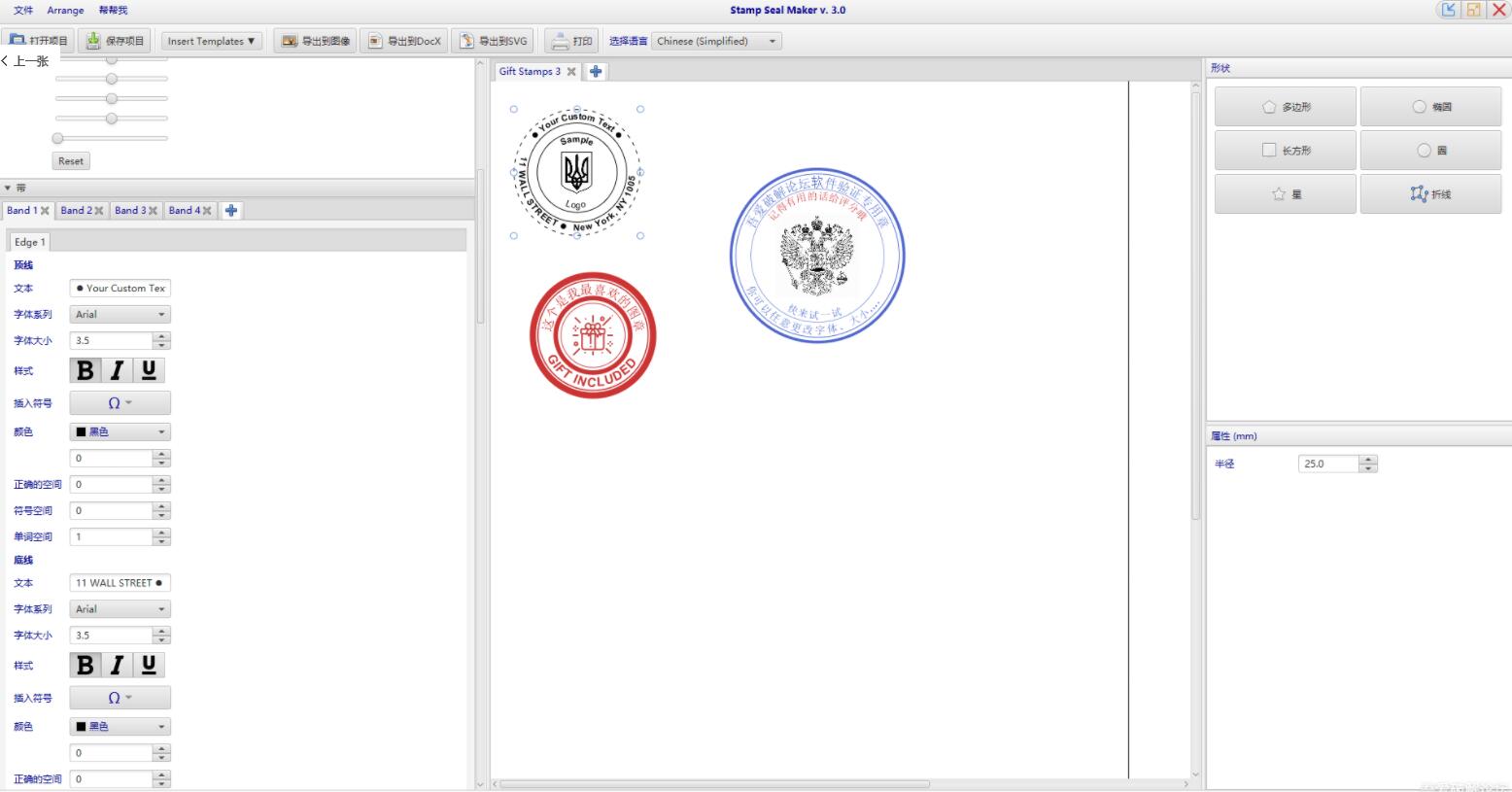Screen dimensions: 1512x792
Task: Add a 圆 circle shape
Action: [1430, 151]
